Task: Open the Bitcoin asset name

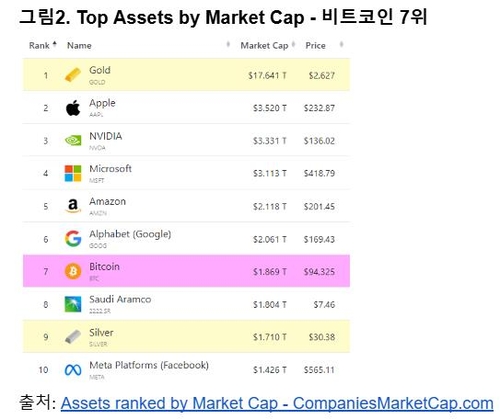Action: coord(104,266)
